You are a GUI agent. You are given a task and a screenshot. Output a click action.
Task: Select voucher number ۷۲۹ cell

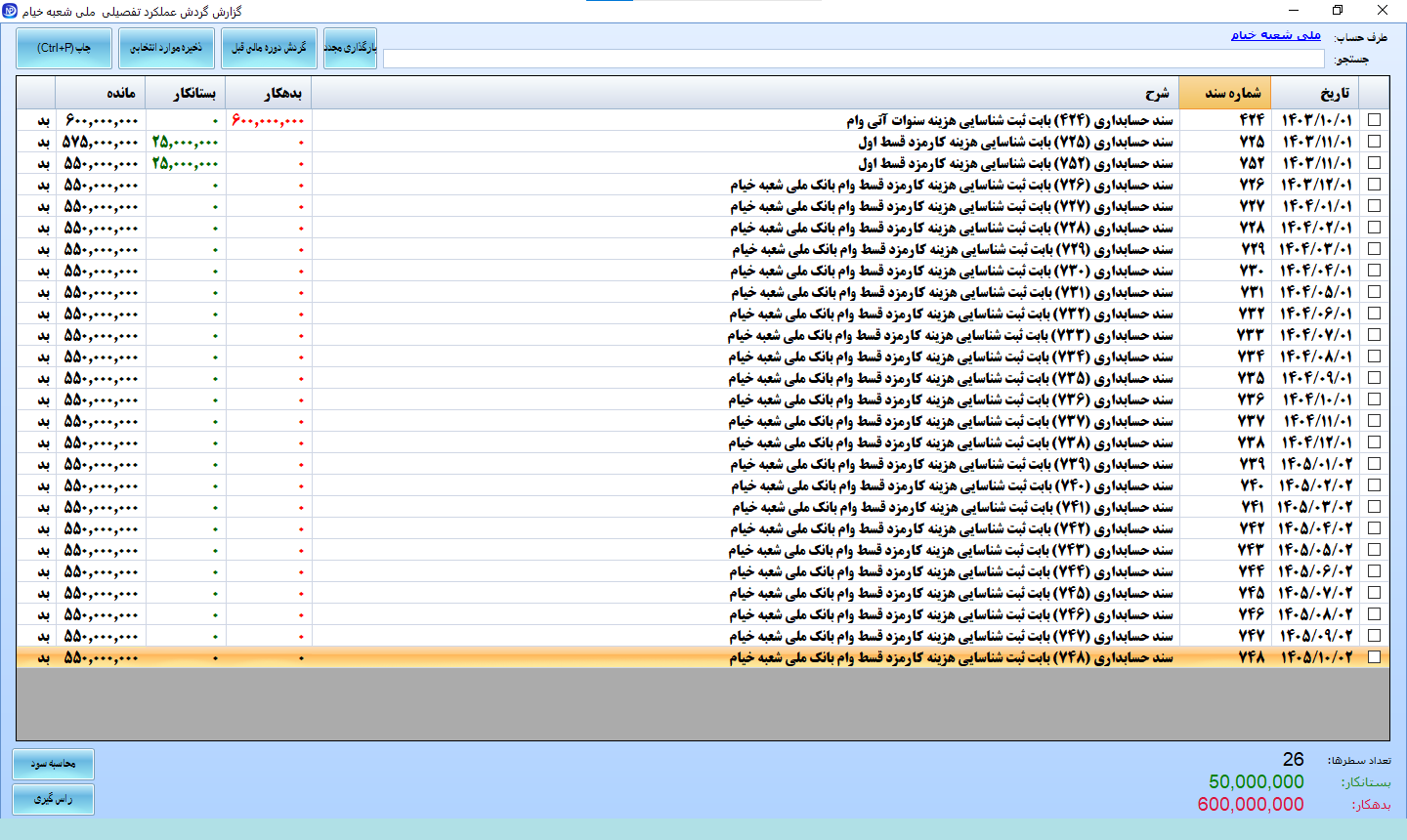click(1225, 249)
